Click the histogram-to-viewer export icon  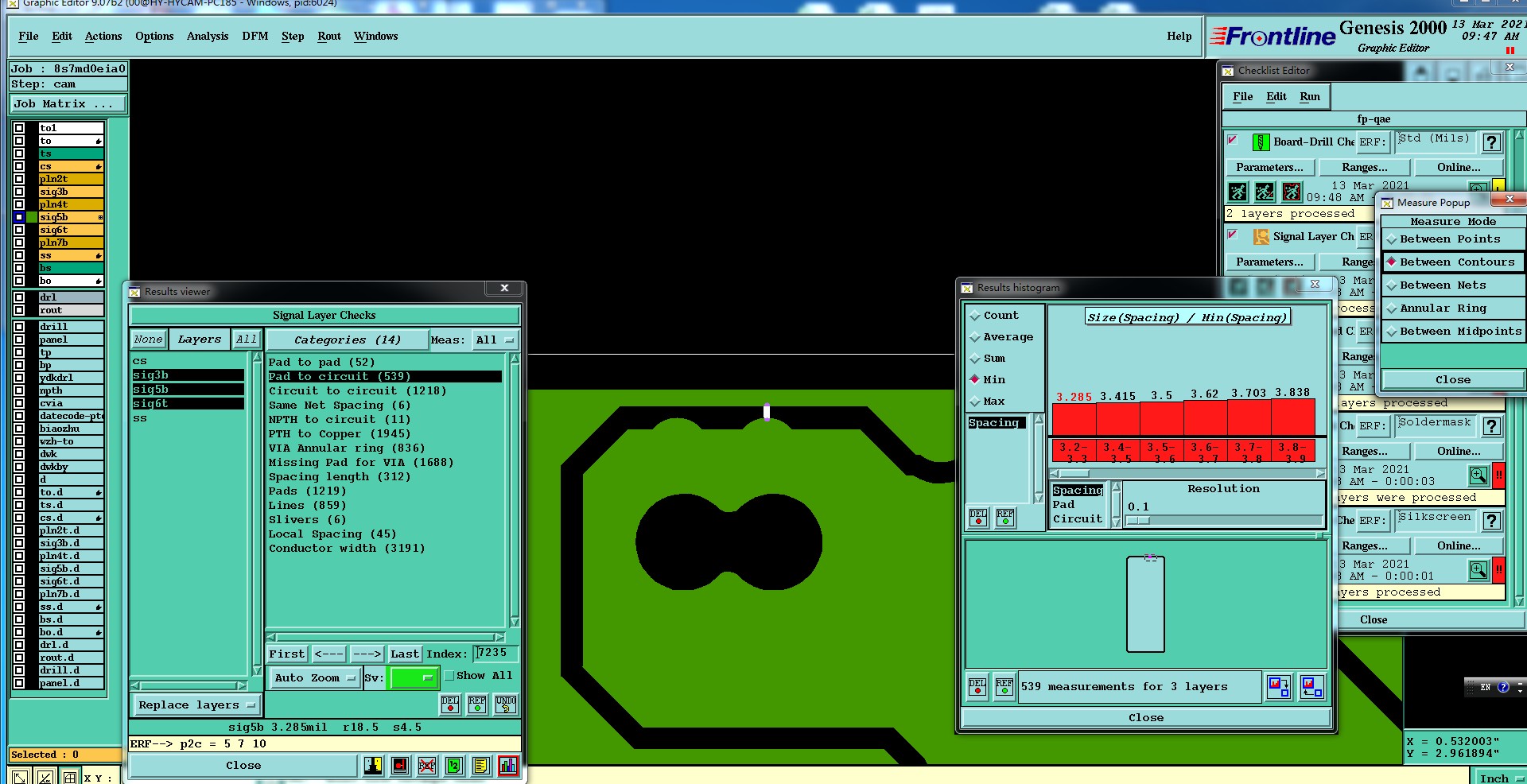point(1279,686)
